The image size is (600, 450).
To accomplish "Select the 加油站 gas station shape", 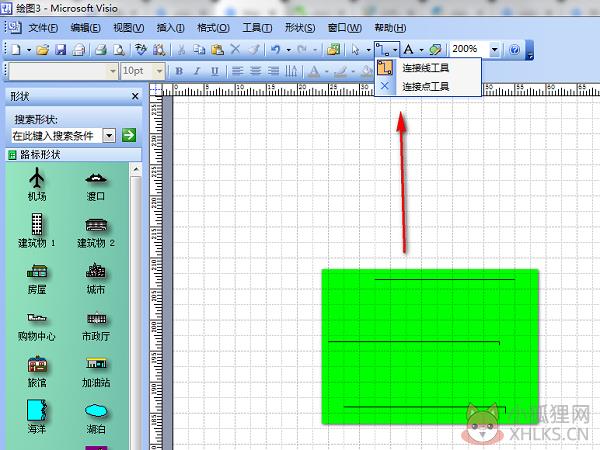I will point(96,372).
